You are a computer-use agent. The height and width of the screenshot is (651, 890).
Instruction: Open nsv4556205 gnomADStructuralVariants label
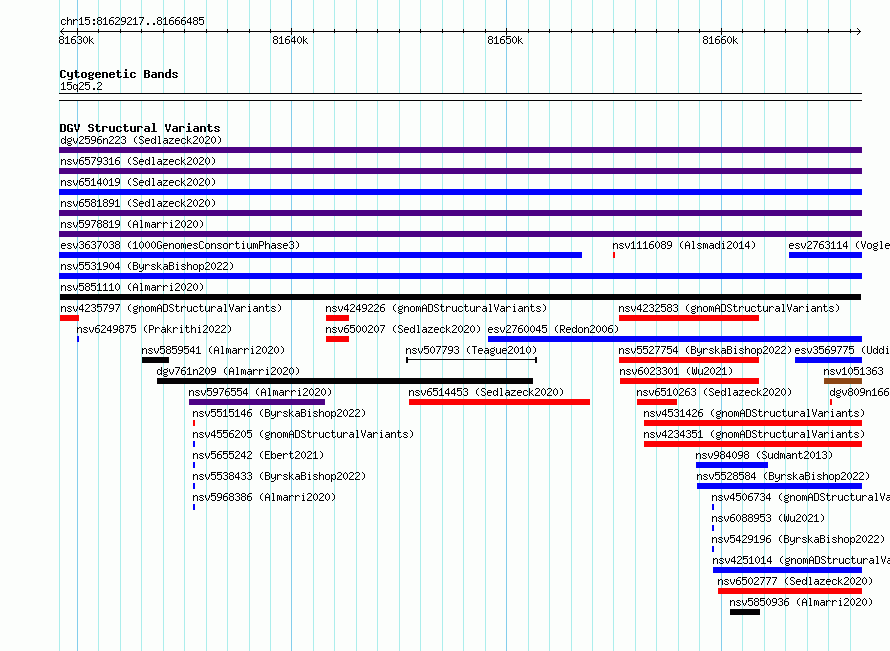303,434
